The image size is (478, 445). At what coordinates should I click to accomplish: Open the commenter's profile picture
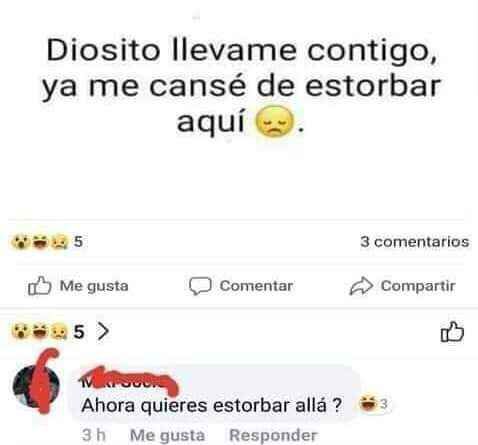click(x=36, y=386)
